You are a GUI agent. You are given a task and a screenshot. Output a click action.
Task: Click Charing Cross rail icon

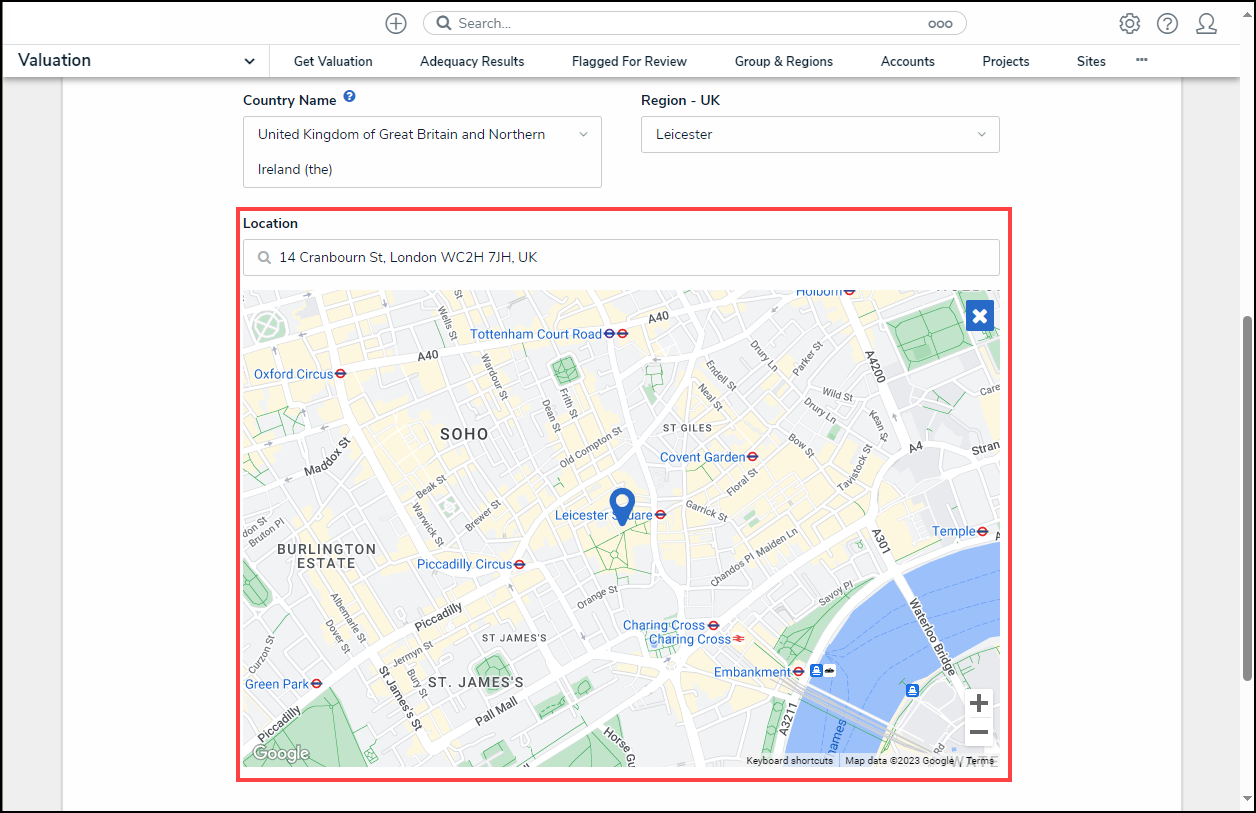click(739, 639)
